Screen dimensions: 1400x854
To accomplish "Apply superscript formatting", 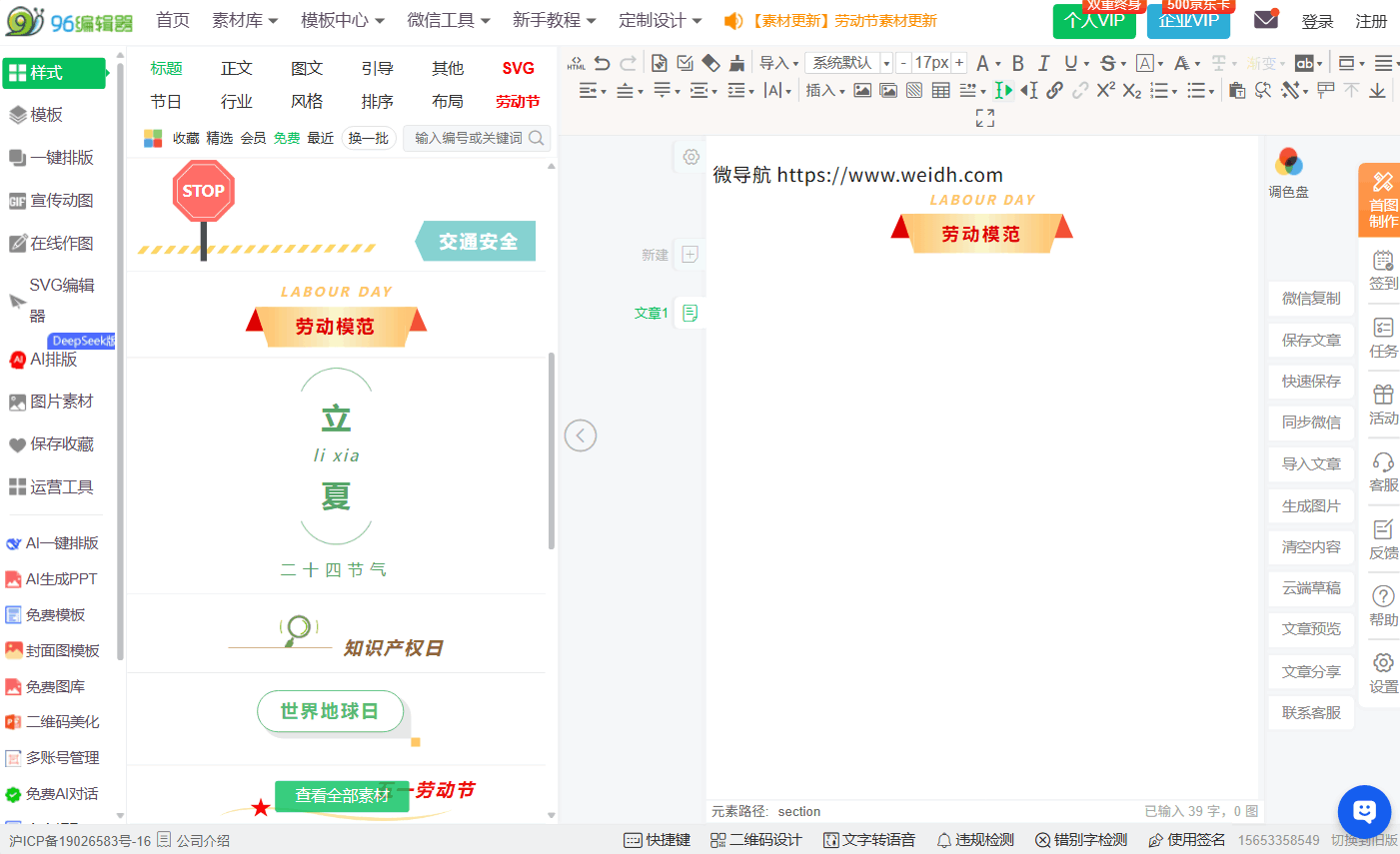I will point(1105,90).
